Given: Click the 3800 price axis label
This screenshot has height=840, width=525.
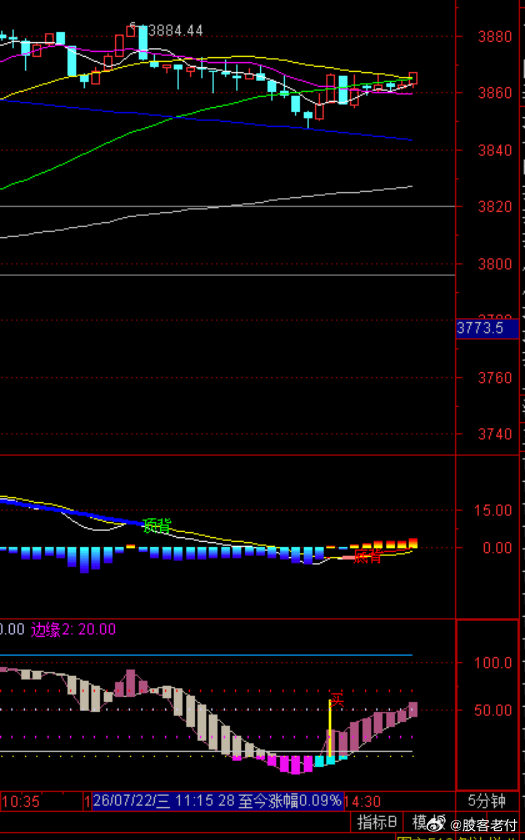Looking at the screenshot, I should (496, 264).
